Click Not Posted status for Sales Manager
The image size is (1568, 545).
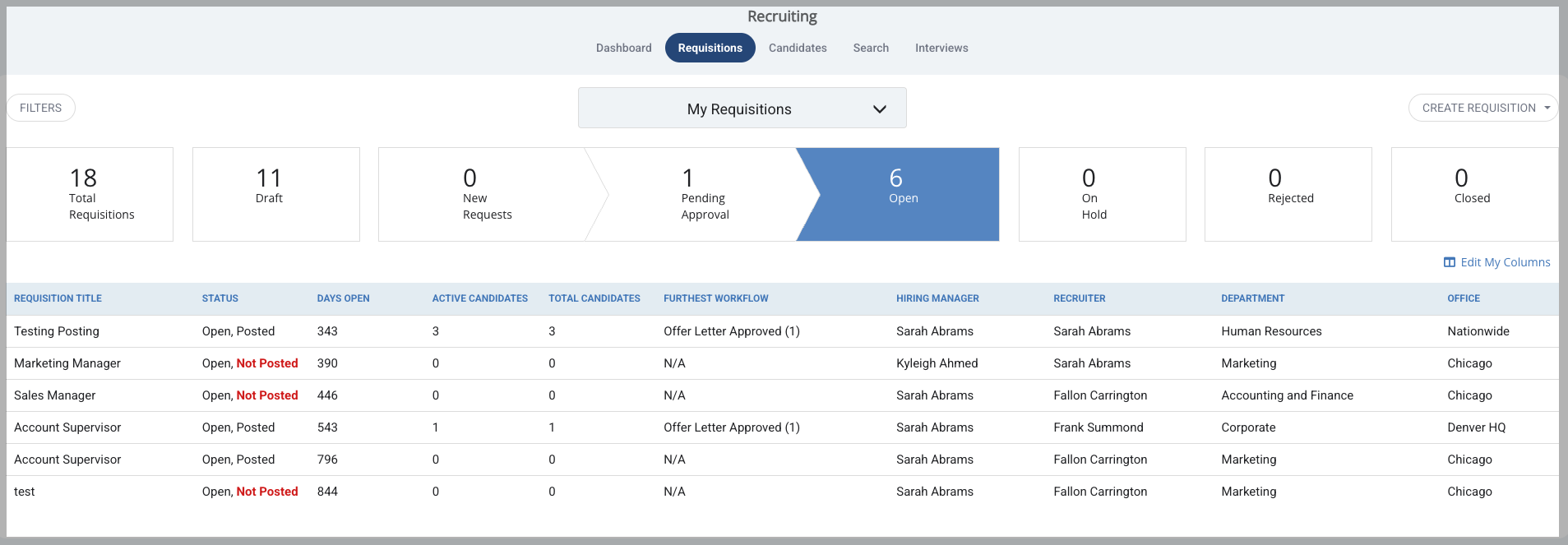[267, 395]
